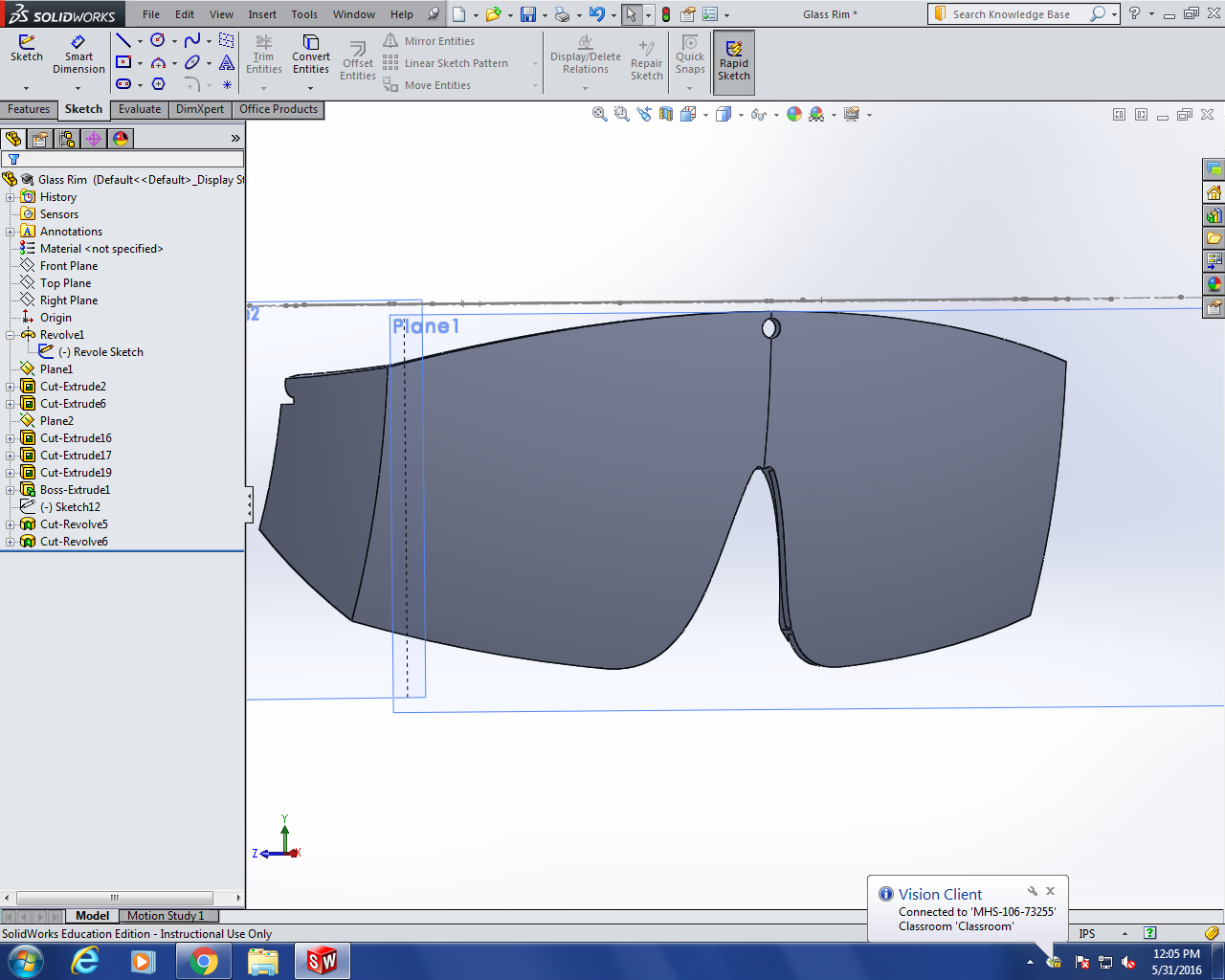Switch to the Evaluate tab
This screenshot has height=980, width=1225.
tap(140, 109)
